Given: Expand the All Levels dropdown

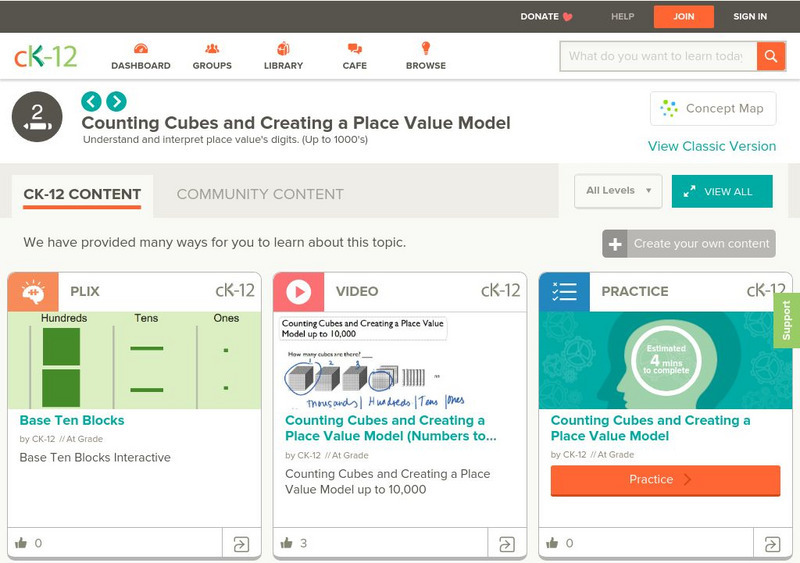Looking at the screenshot, I should (x=618, y=191).
